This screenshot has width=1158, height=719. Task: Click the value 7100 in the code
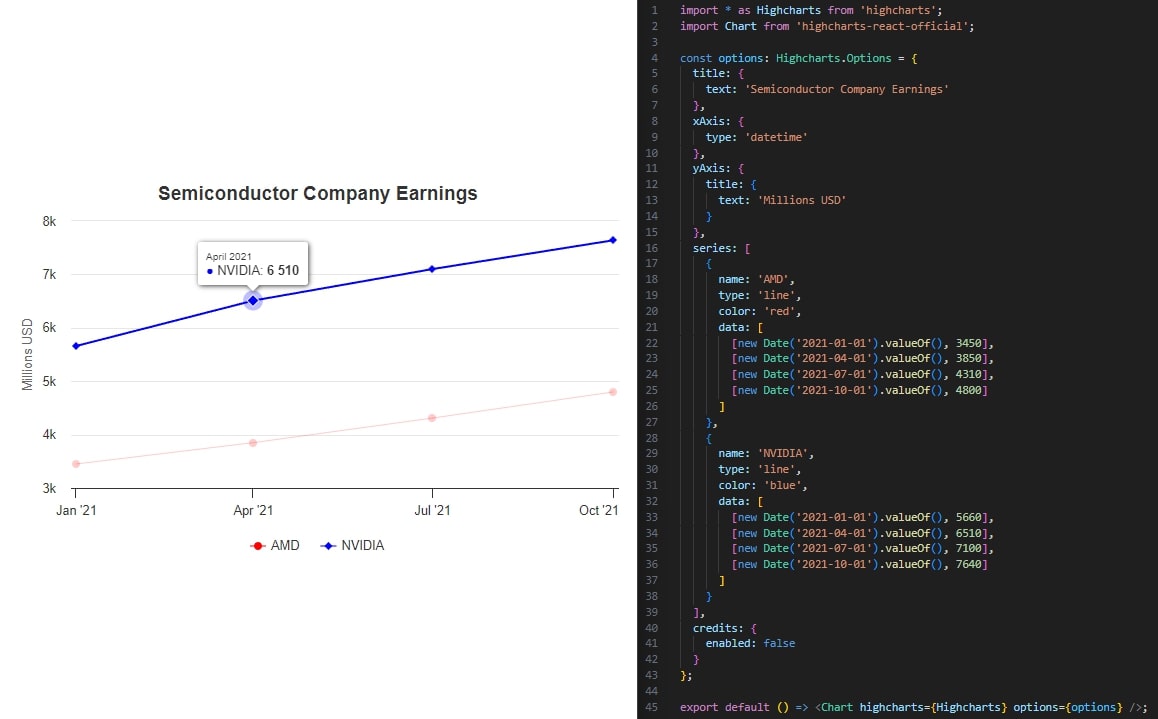pyautogui.click(x=968, y=548)
